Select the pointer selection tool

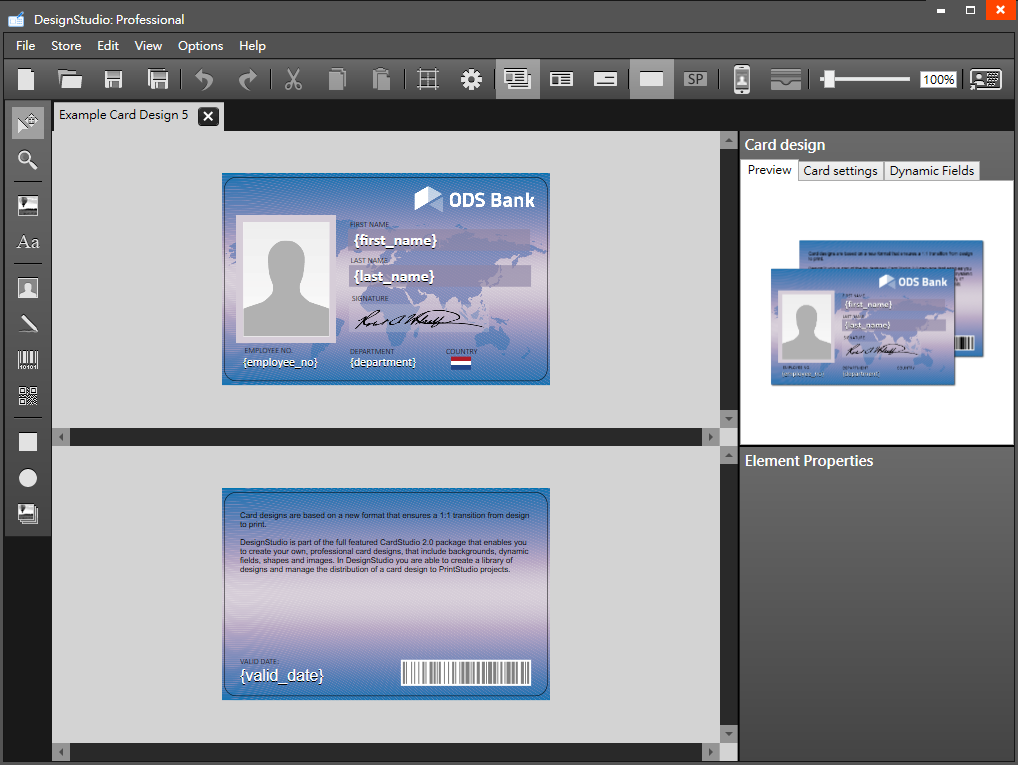pyautogui.click(x=28, y=123)
